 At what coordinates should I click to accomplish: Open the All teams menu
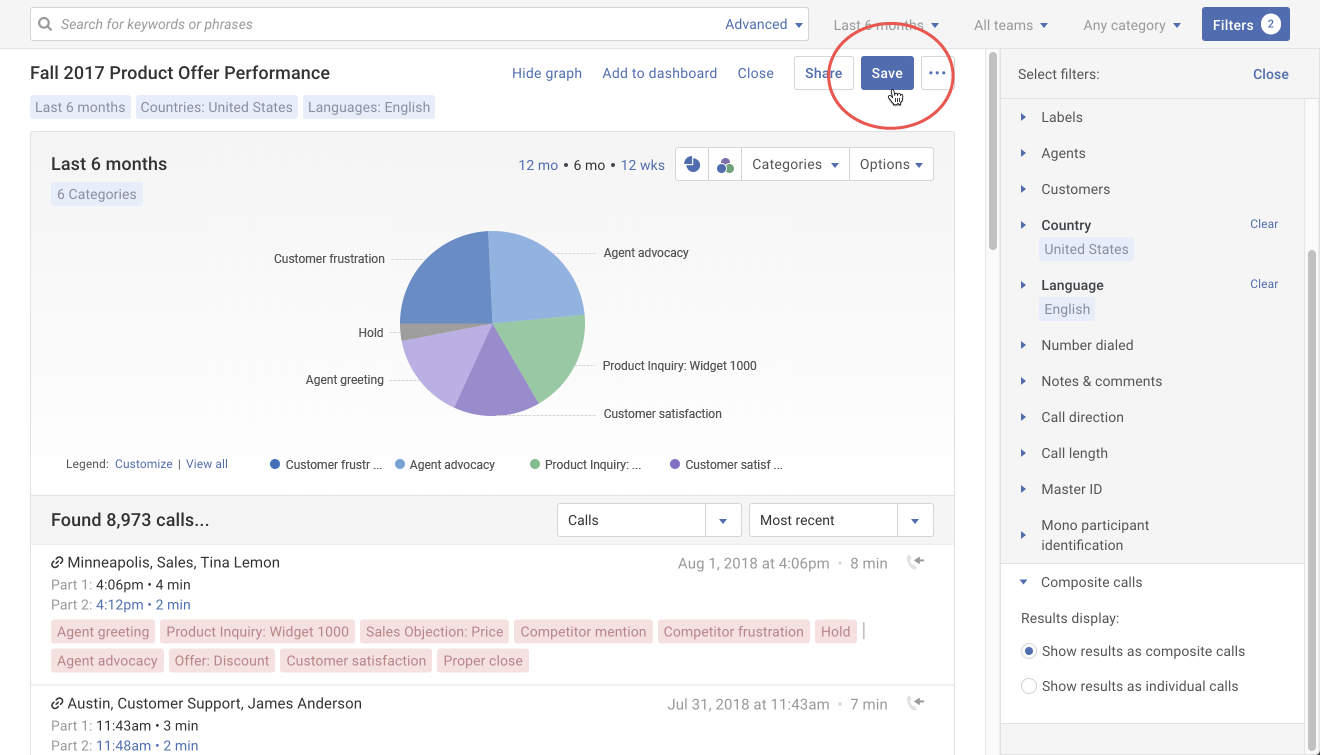pos(1010,25)
